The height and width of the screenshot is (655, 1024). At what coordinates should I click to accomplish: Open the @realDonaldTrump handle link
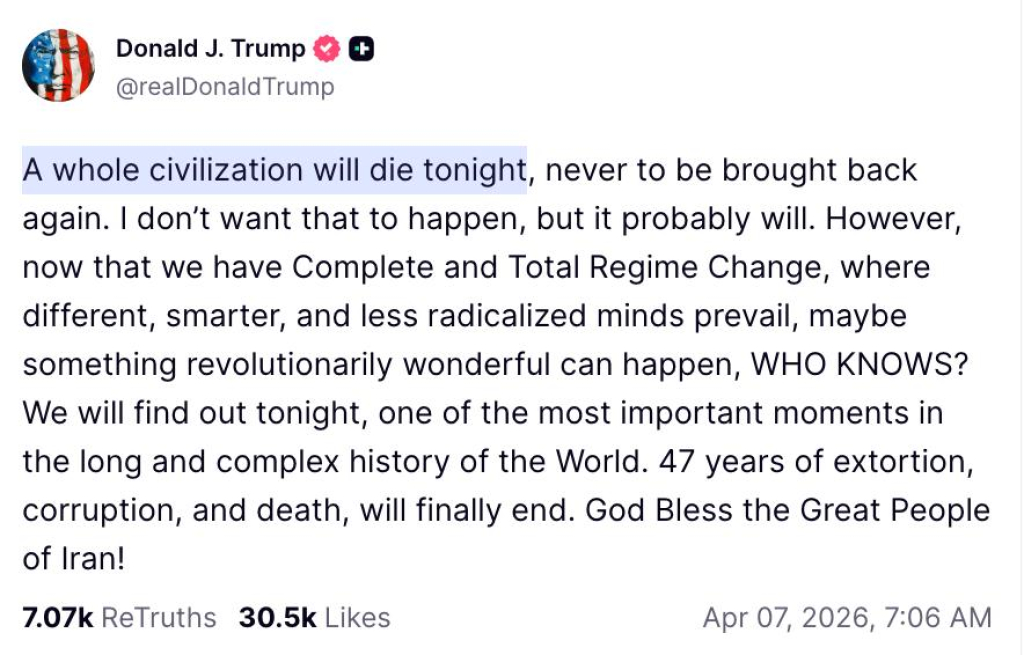click(x=225, y=87)
